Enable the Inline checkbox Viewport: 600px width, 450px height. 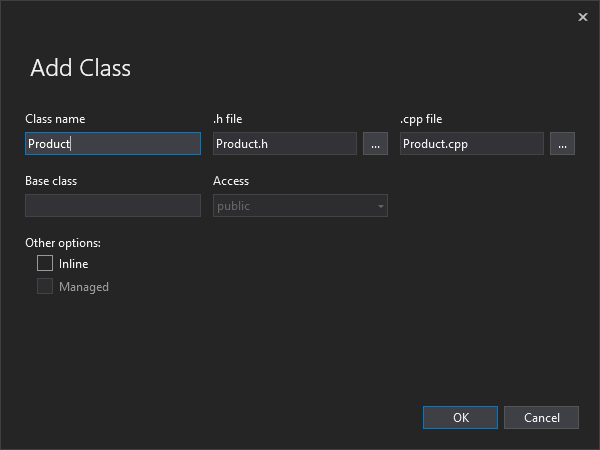click(x=45, y=263)
